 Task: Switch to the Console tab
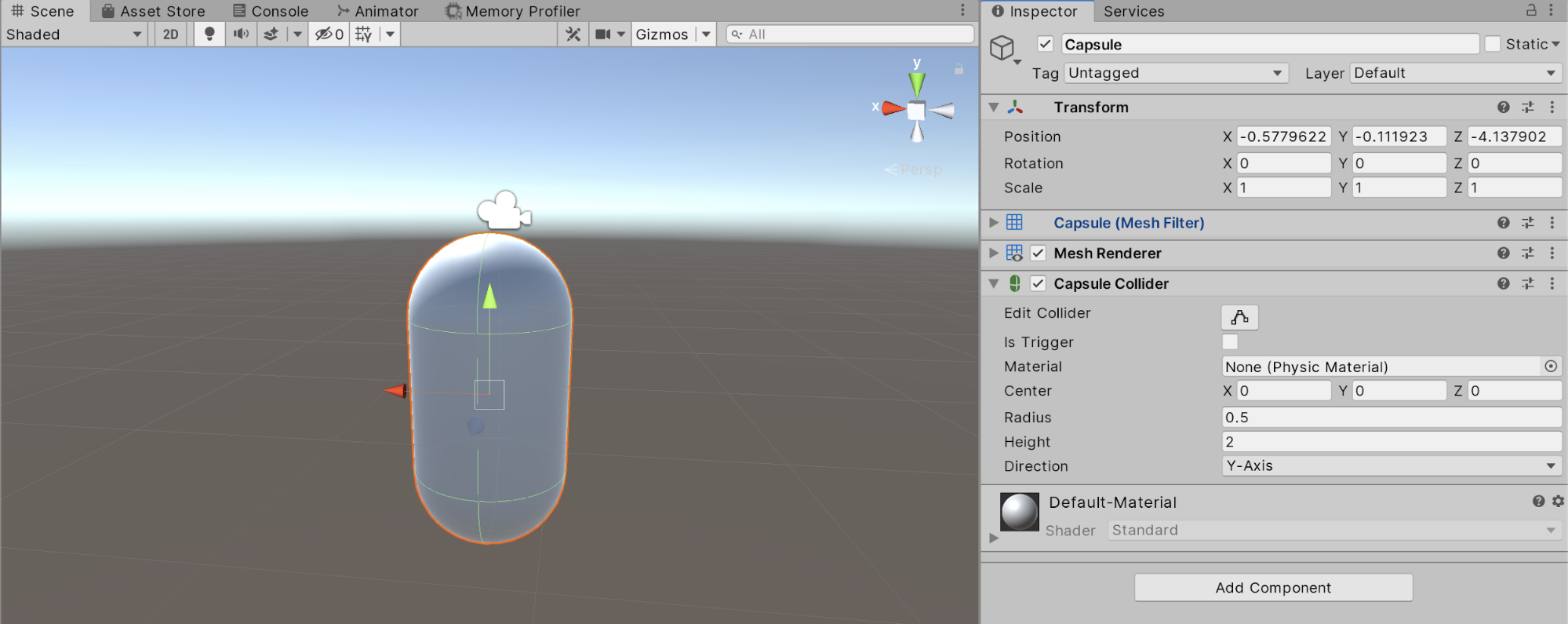coord(271,11)
